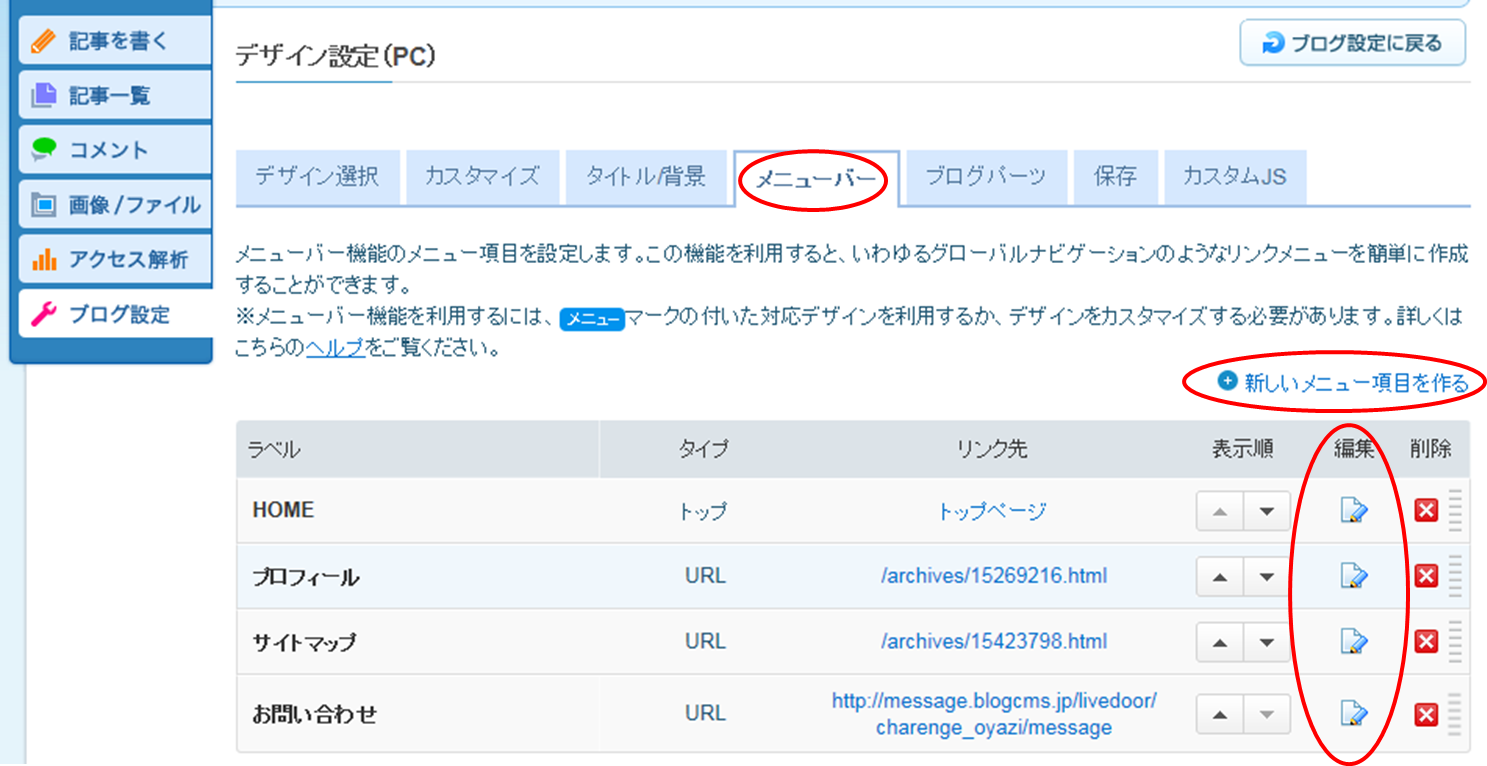
Task: Move プロフィール row down in display order
Action: (x=1267, y=576)
